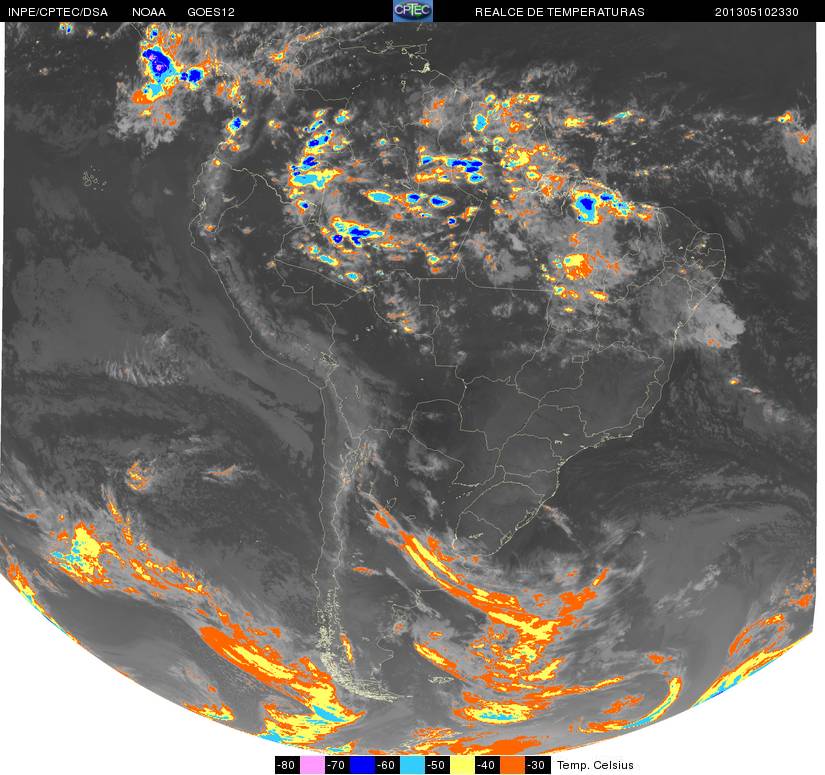
Task: Click the -30 legend label
Action: pos(538,764)
